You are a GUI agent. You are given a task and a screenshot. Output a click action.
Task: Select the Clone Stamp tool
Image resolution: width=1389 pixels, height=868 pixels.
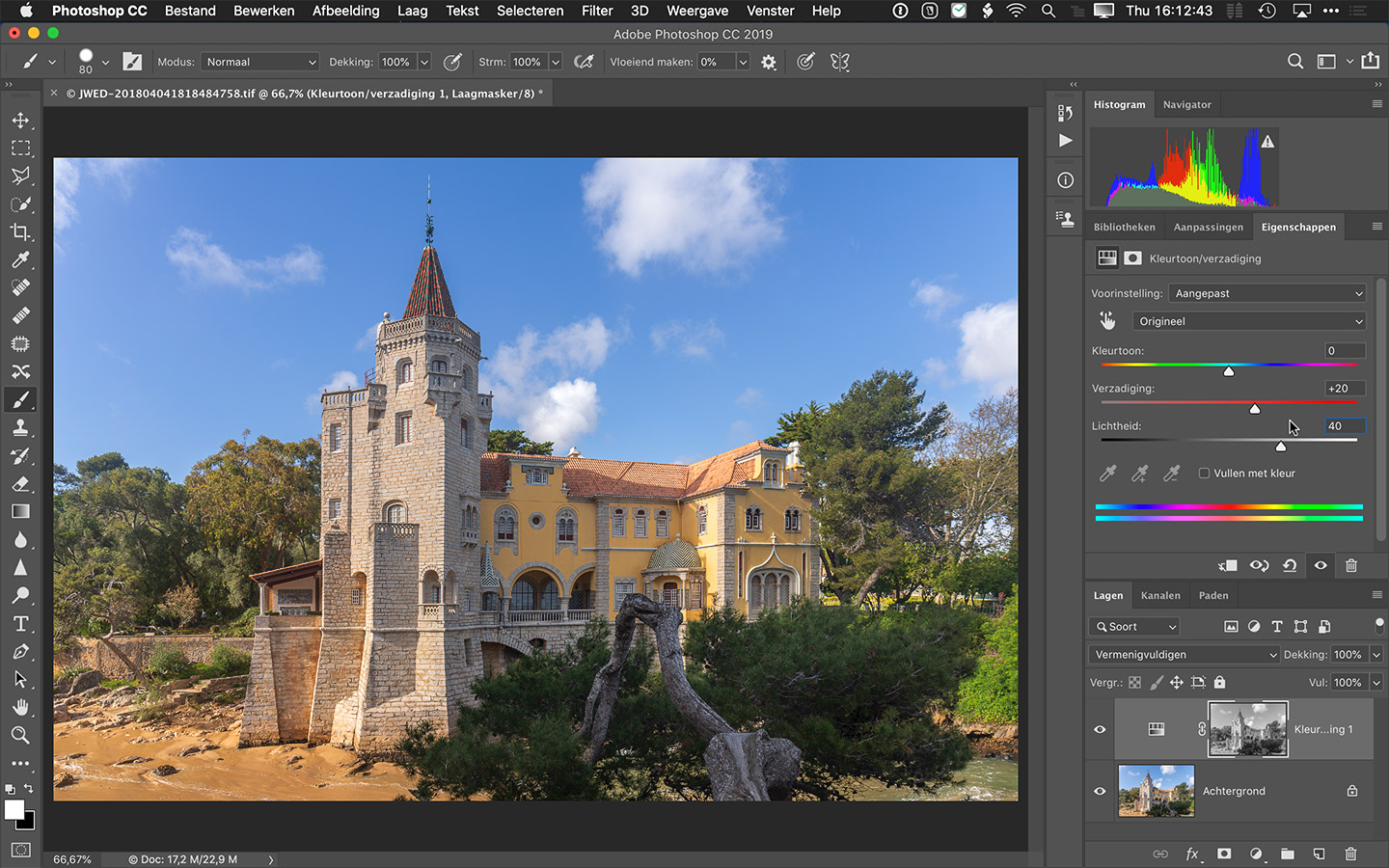[20, 428]
